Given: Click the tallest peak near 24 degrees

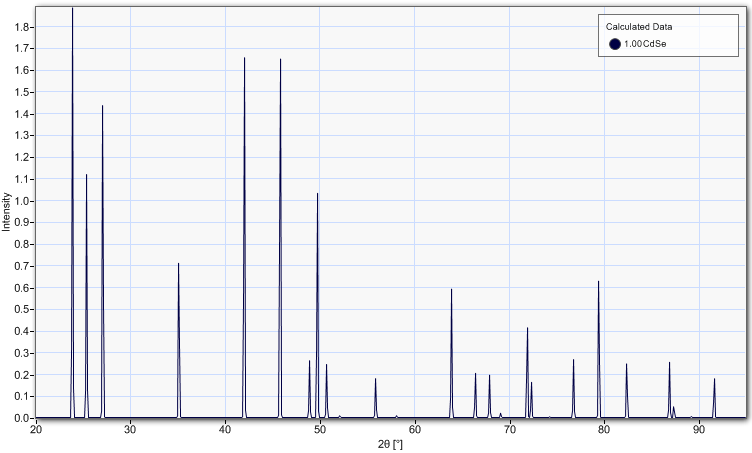Looking at the screenshot, I should (x=73, y=10).
